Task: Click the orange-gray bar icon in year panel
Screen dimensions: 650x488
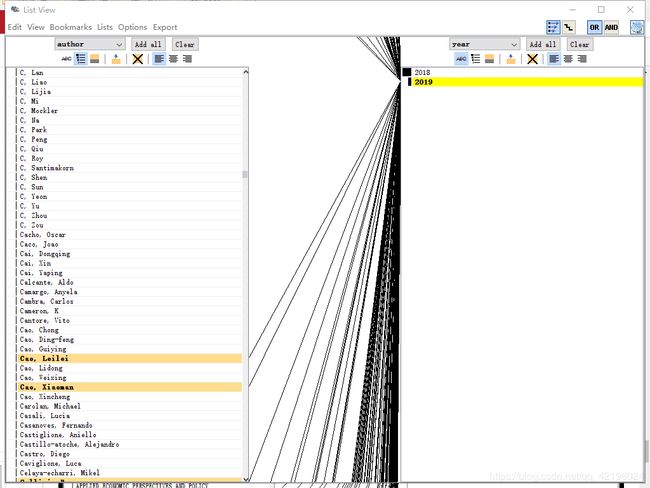Action: coord(490,59)
